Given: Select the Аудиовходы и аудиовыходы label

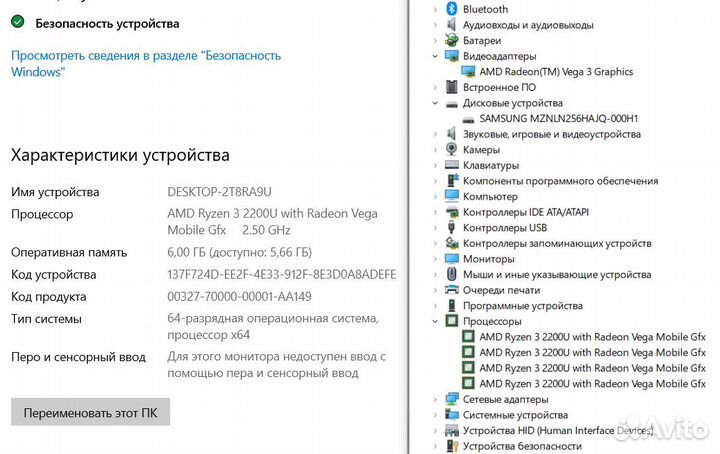Looking at the screenshot, I should (x=528, y=25).
